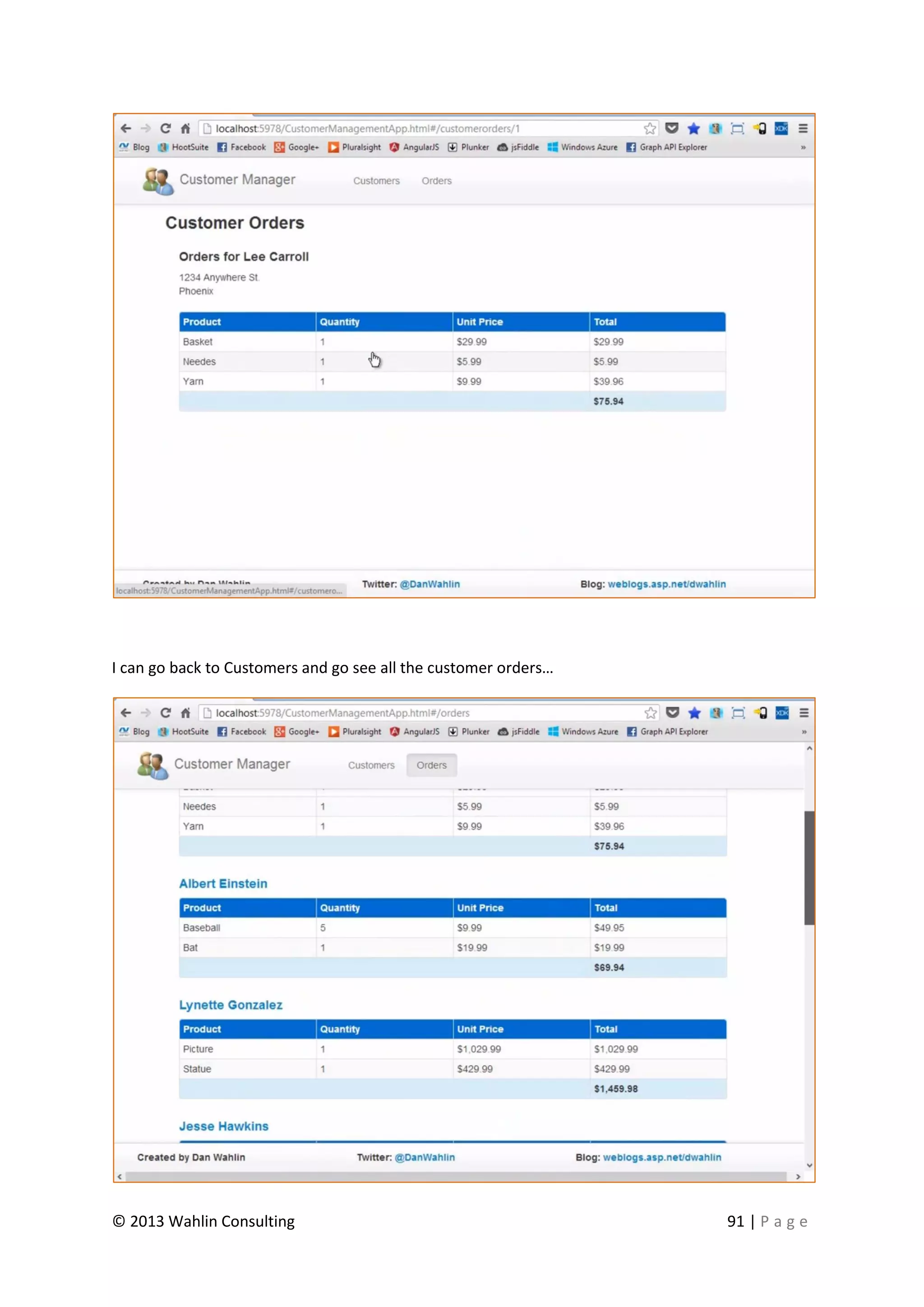The width and height of the screenshot is (924, 1307).
Task: Click bookmark star in top address bar
Action: [x=650, y=129]
